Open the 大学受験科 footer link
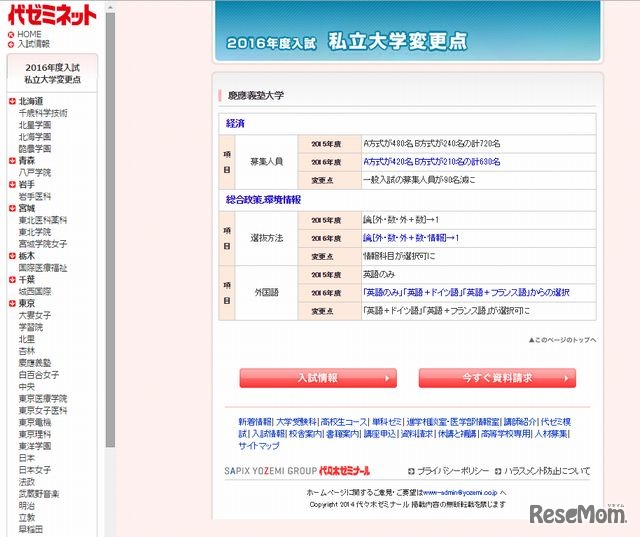The image size is (640, 537). [x=296, y=422]
